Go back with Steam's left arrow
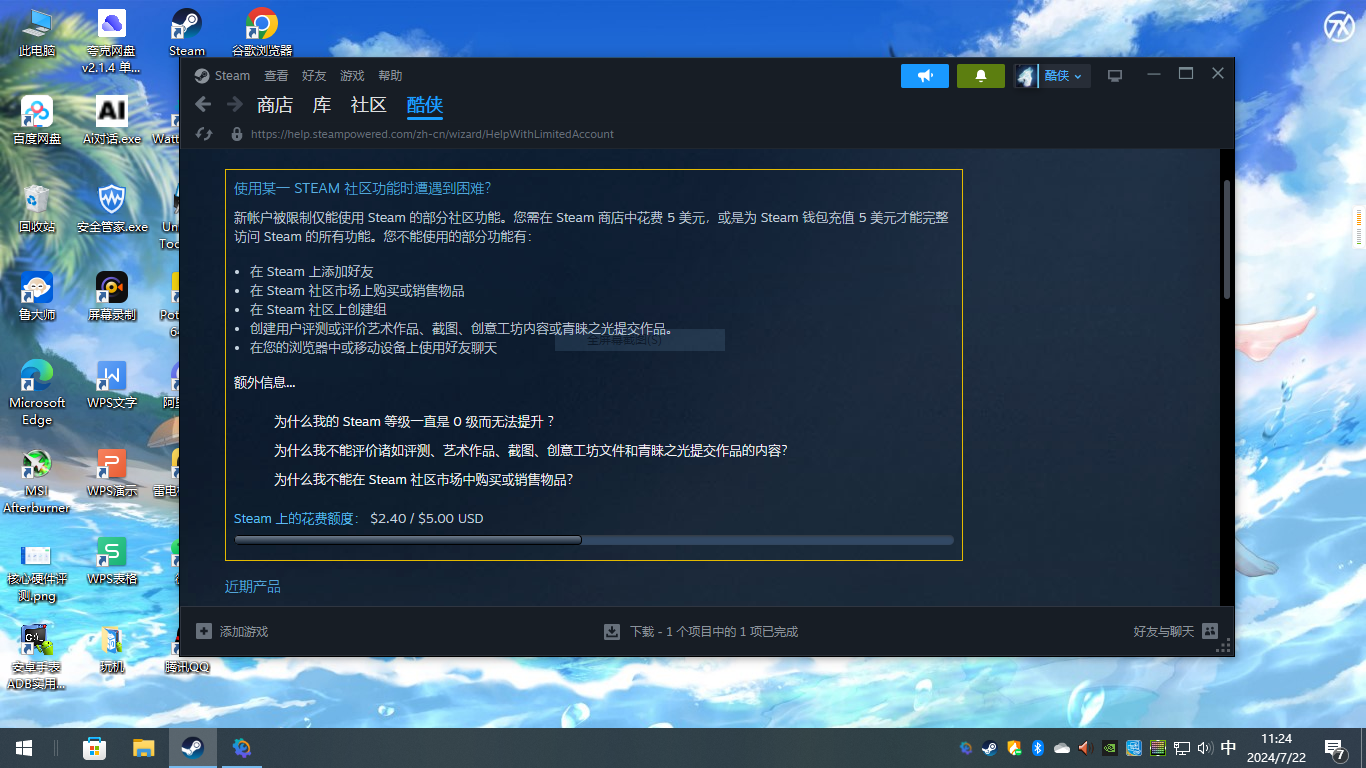The width and height of the screenshot is (1366, 768). click(x=203, y=105)
